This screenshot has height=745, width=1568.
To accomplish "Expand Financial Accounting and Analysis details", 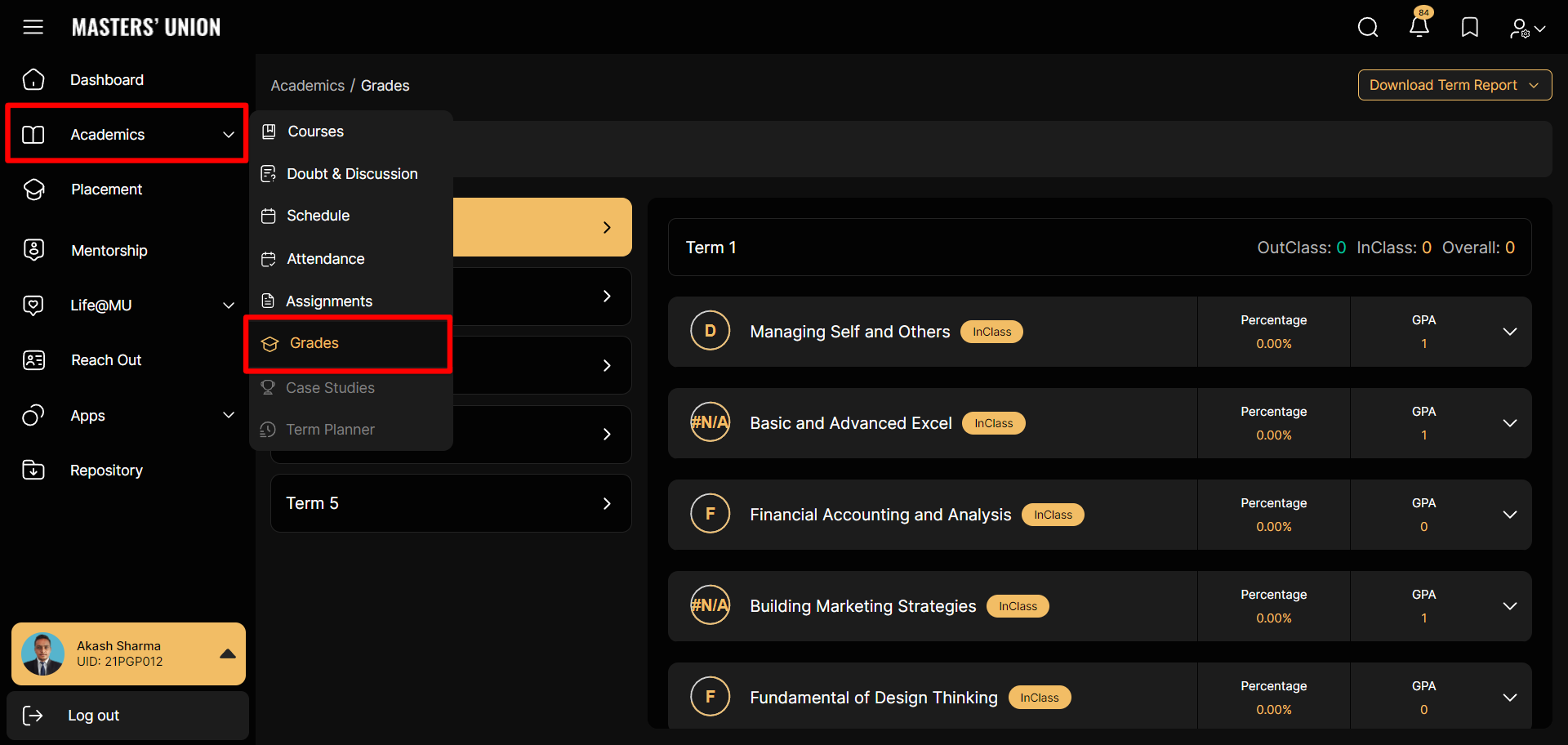I will click(x=1509, y=515).
